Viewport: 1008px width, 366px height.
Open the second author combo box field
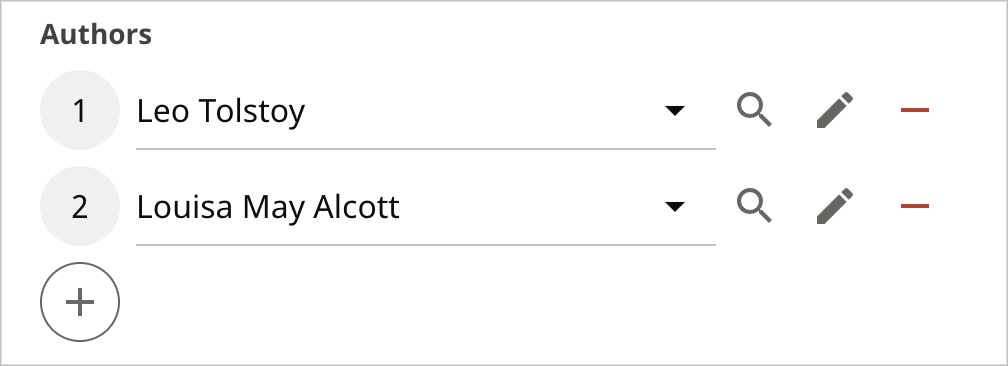click(426, 206)
